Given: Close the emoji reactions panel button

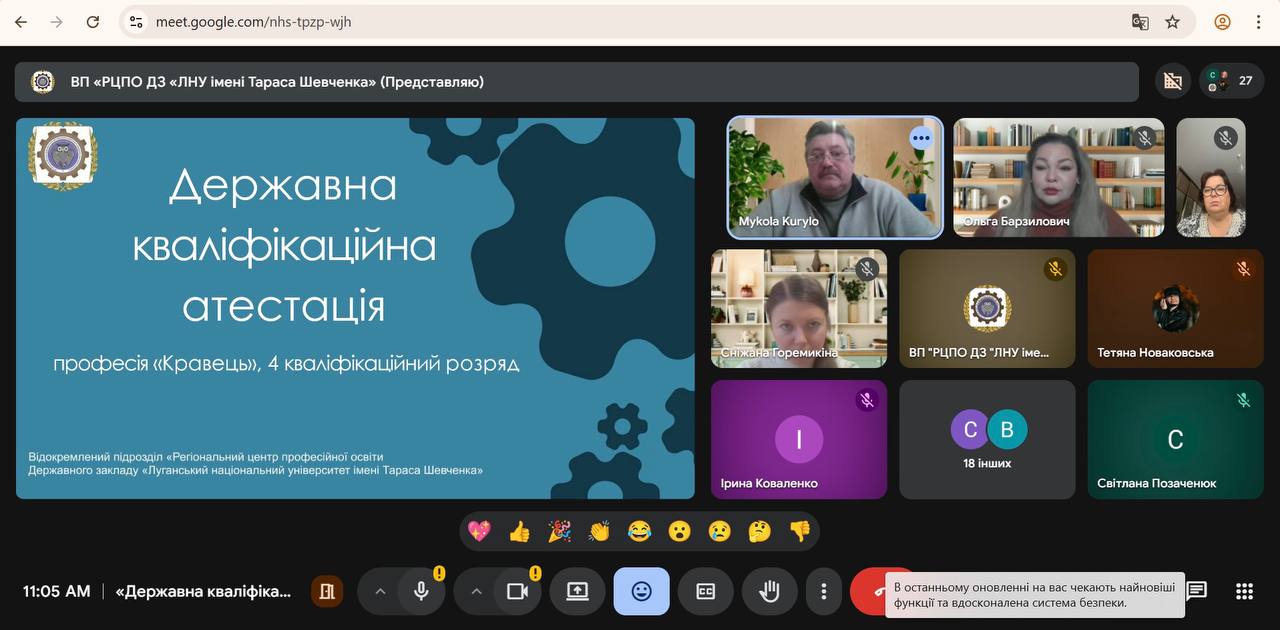Looking at the screenshot, I should click(x=641, y=591).
